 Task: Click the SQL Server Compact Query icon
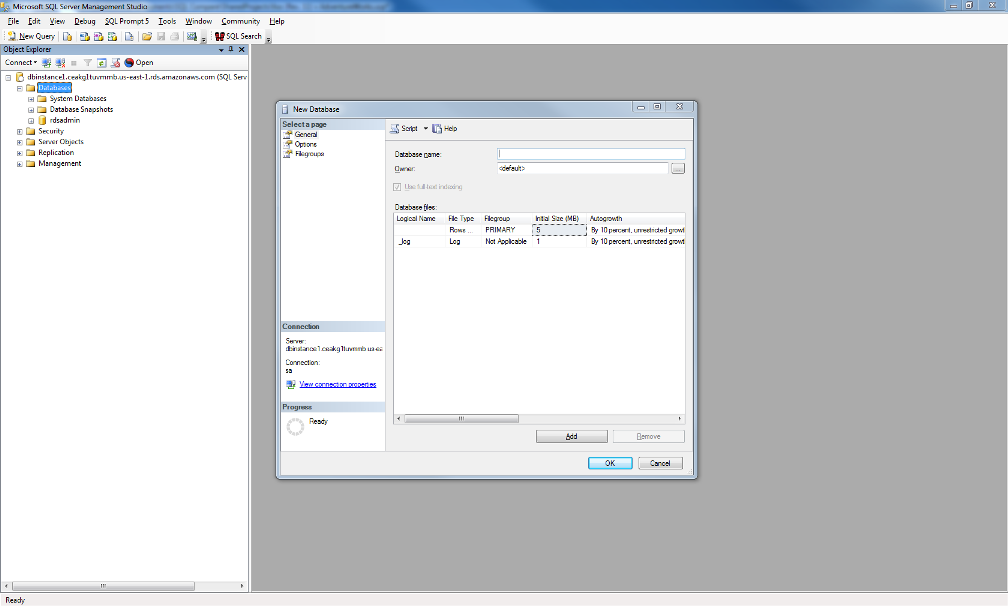(129, 37)
